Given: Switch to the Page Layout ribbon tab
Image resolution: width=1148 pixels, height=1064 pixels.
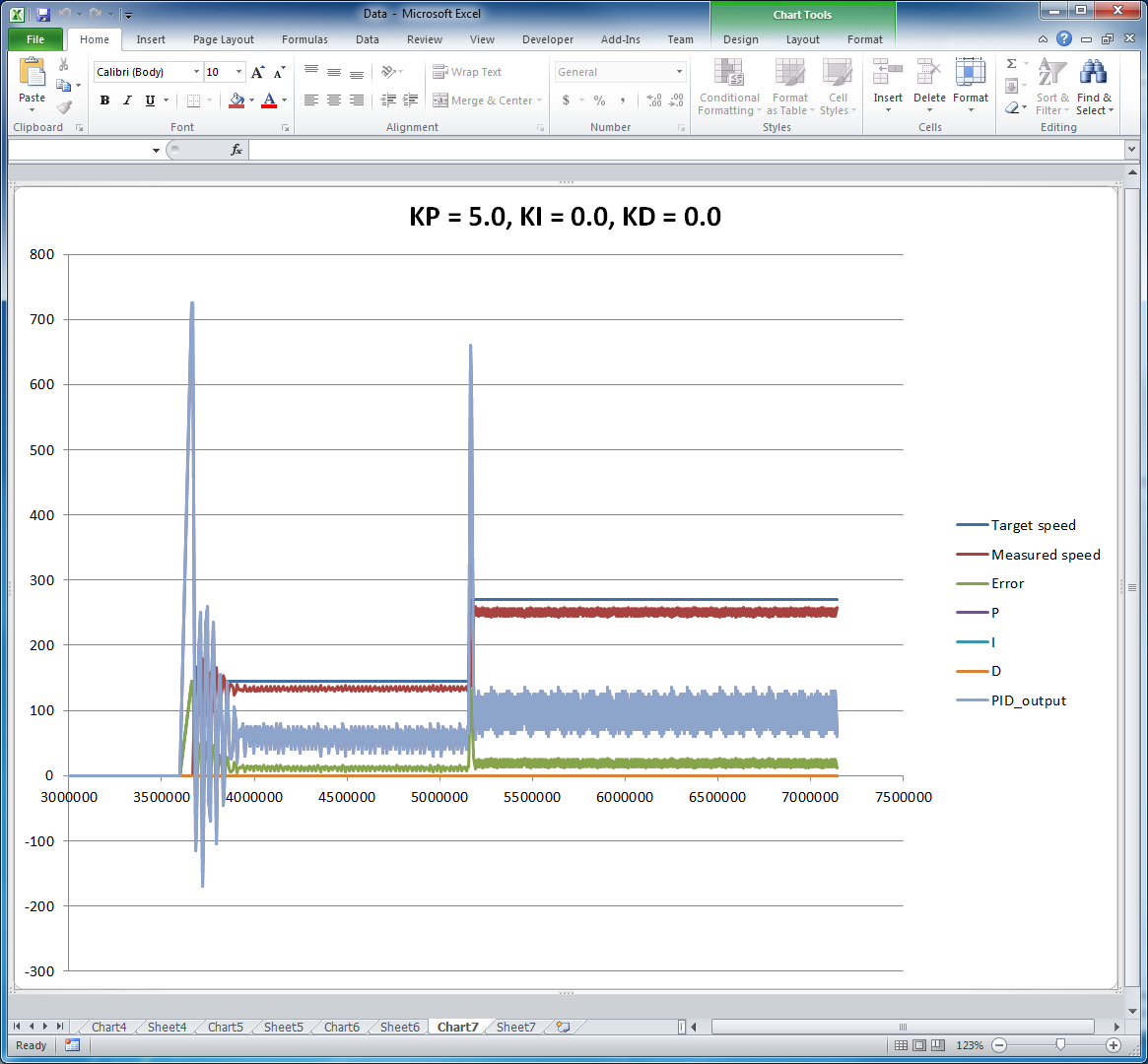Looking at the screenshot, I should (x=224, y=39).
